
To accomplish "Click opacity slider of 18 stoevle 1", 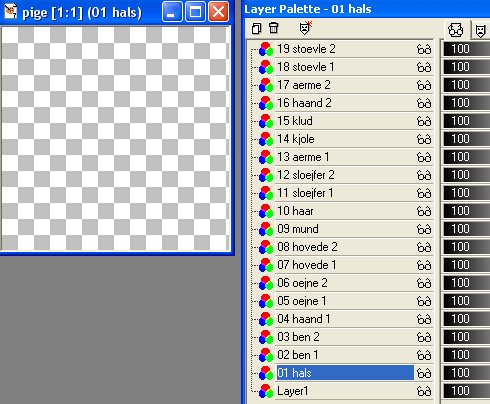I will (x=466, y=67).
